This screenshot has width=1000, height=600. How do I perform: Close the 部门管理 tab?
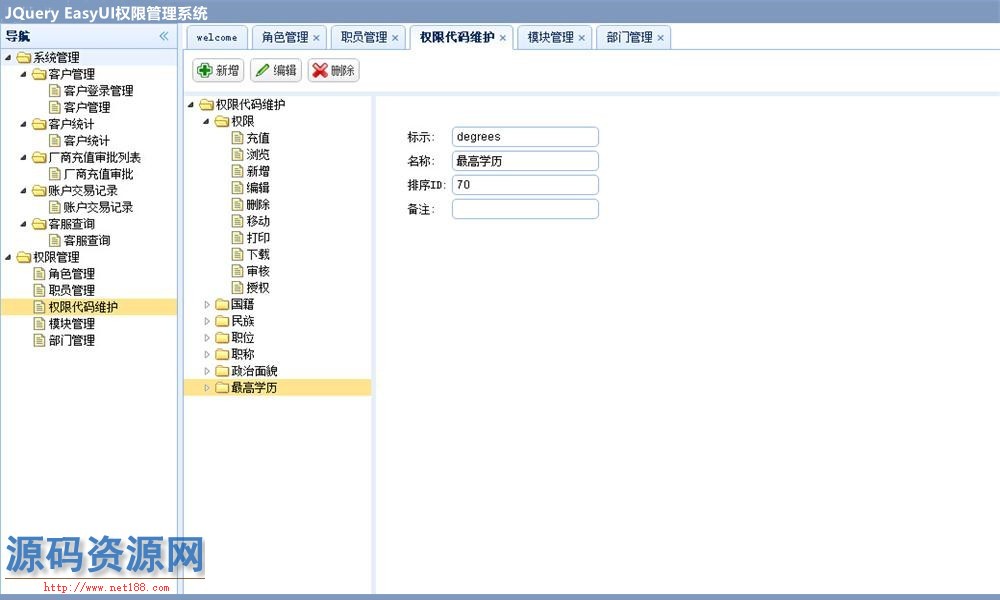click(660, 38)
